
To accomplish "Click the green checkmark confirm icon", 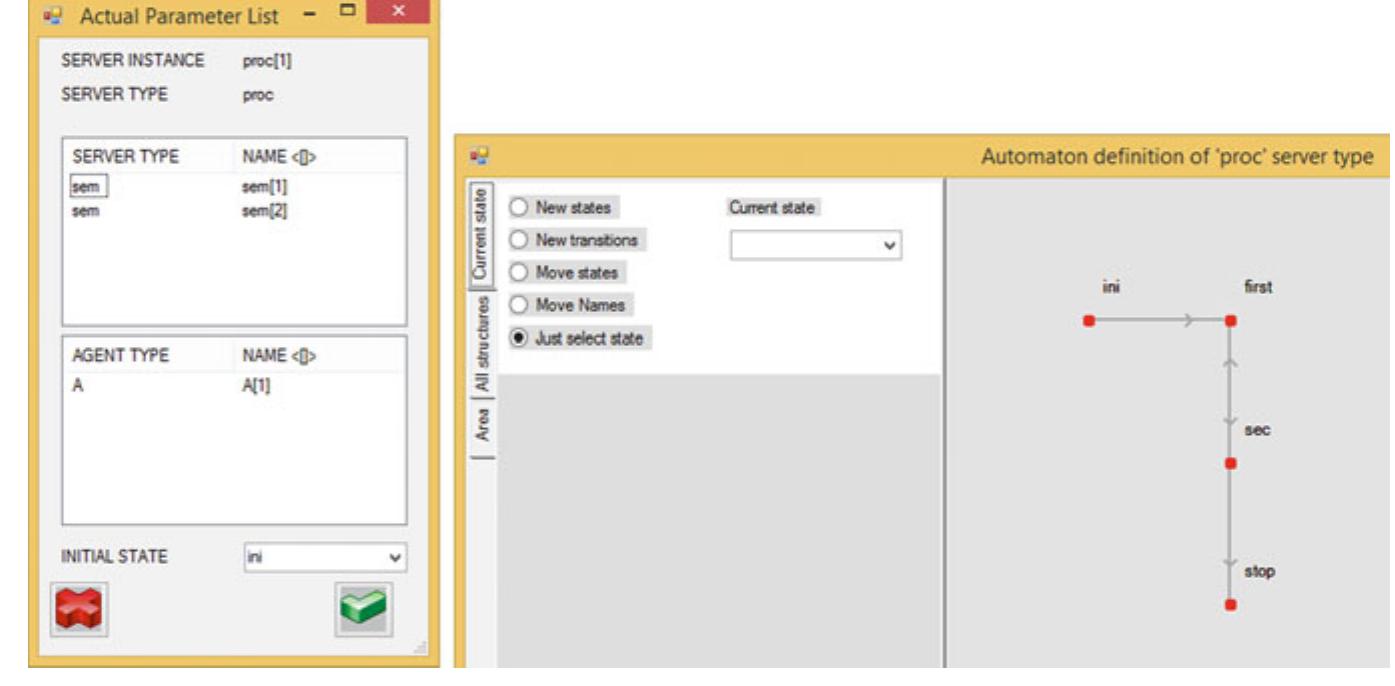I will (x=363, y=609).
